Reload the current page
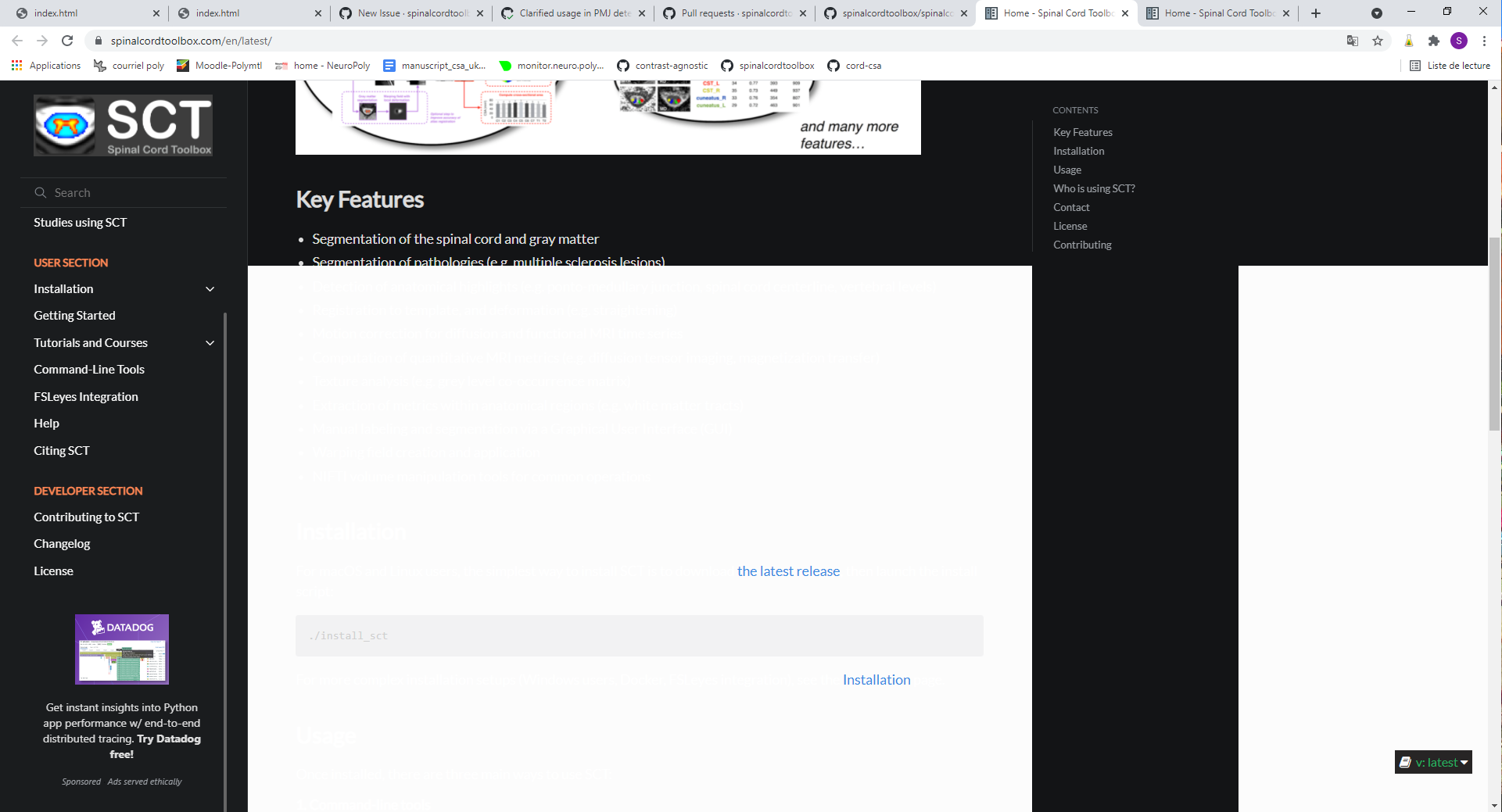 (67, 41)
